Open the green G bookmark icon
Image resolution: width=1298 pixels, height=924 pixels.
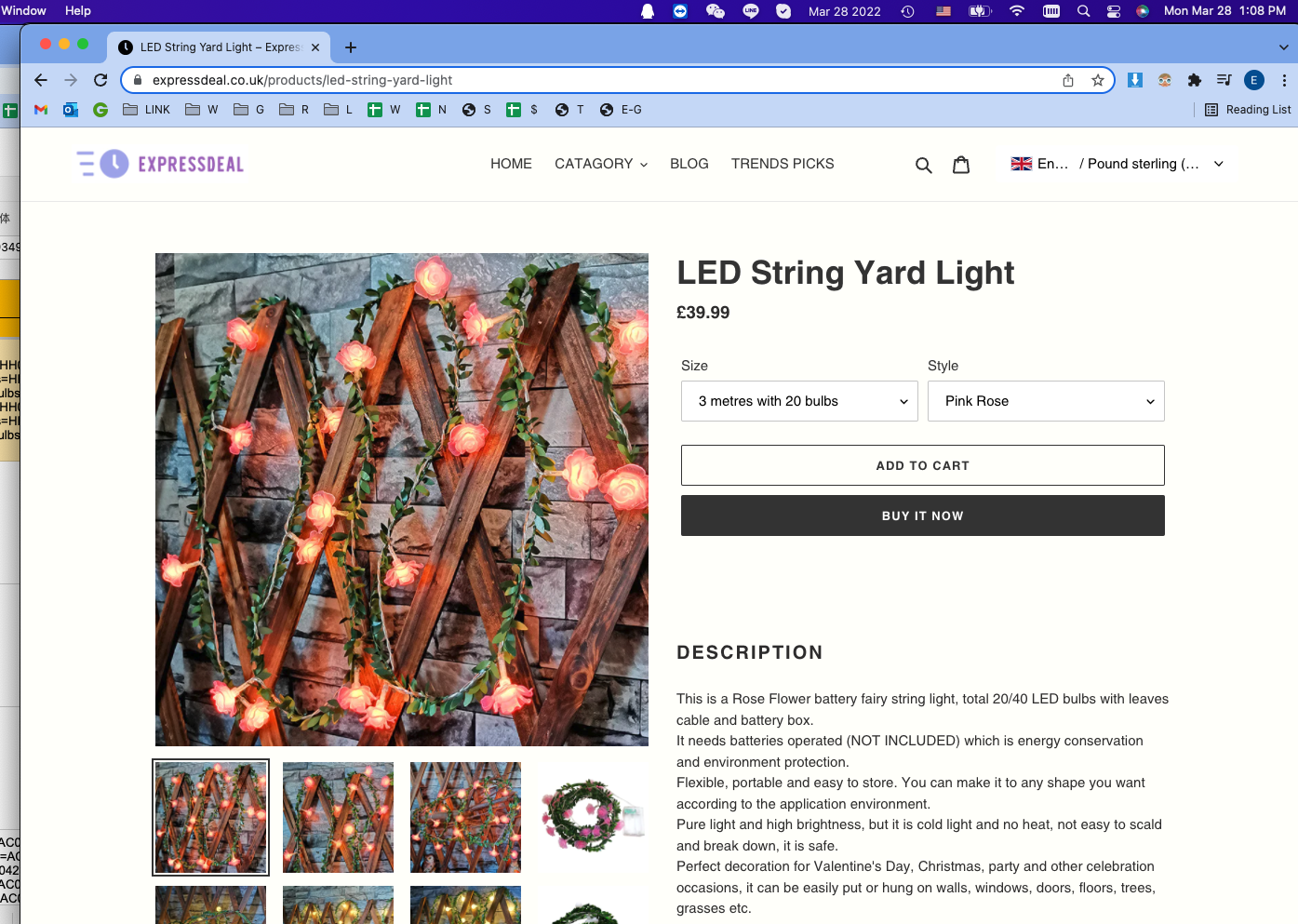[100, 110]
